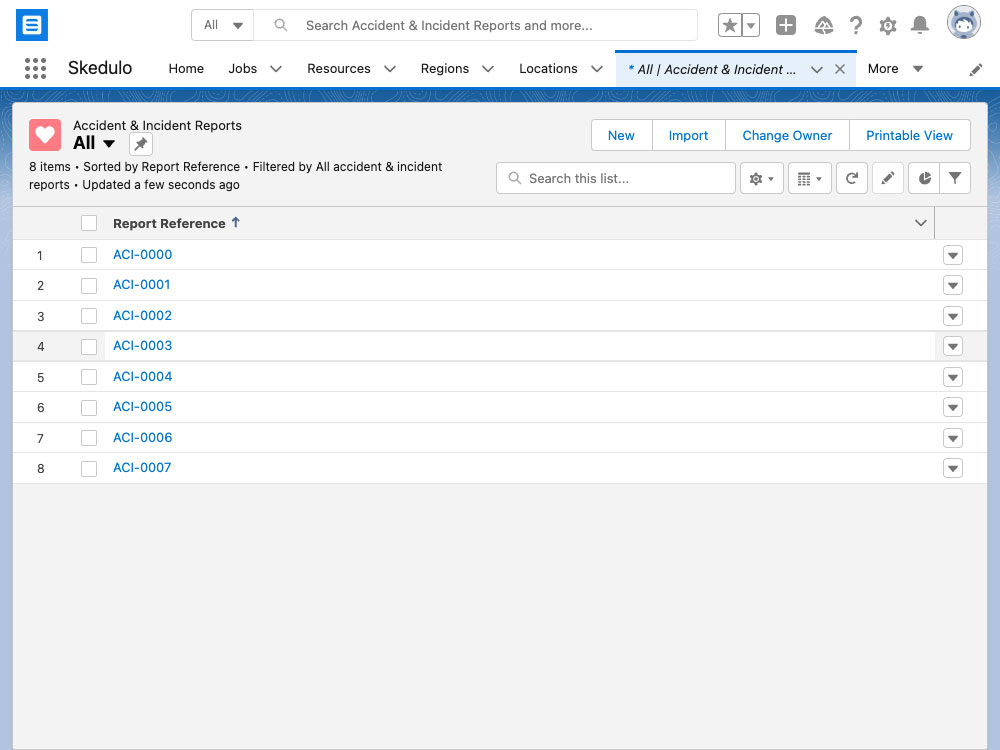Open the Favorites list dropdown arrow
1000x750 pixels.
[x=751, y=26]
